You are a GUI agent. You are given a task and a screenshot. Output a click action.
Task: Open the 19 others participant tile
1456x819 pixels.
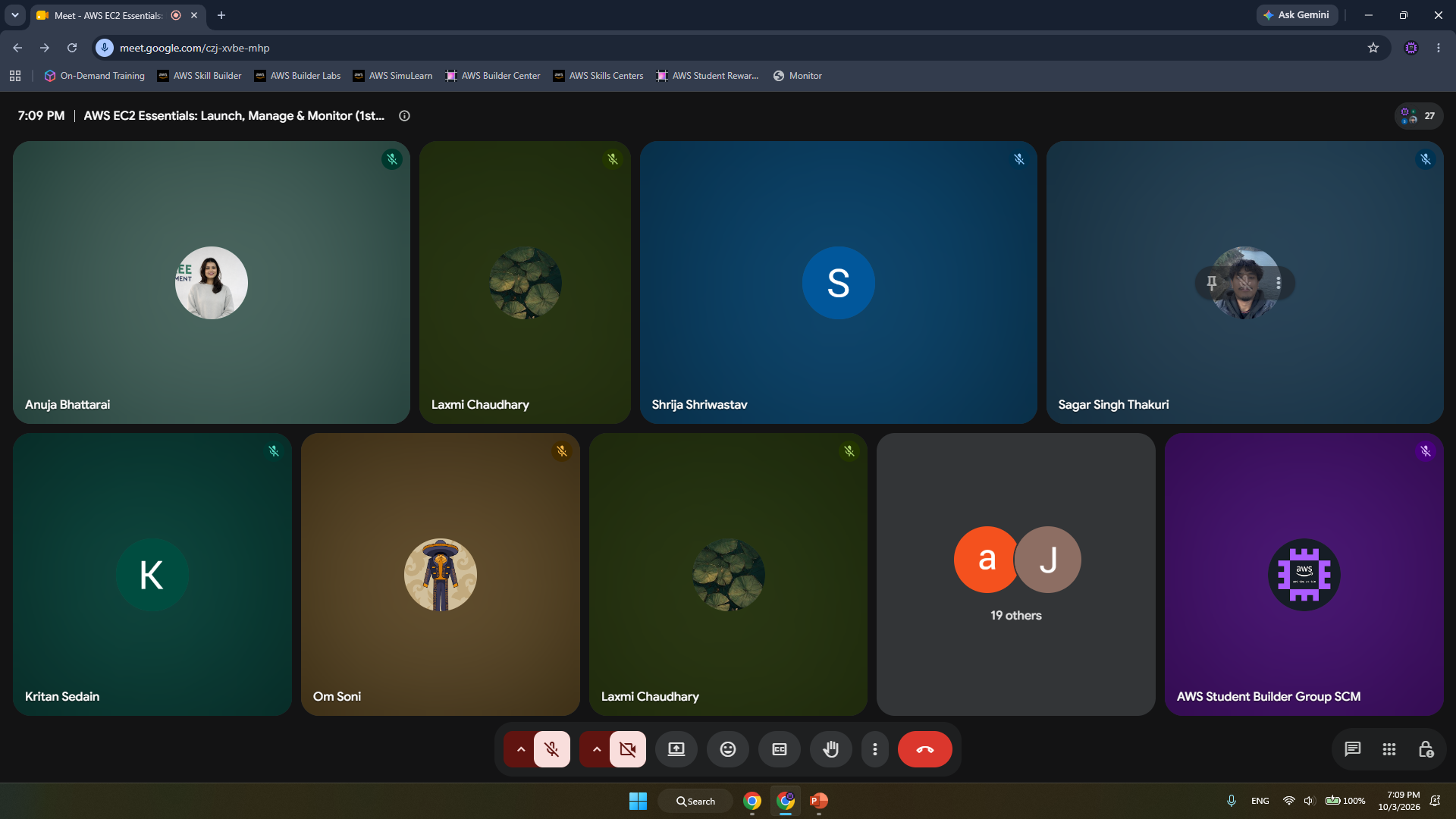tap(1016, 574)
